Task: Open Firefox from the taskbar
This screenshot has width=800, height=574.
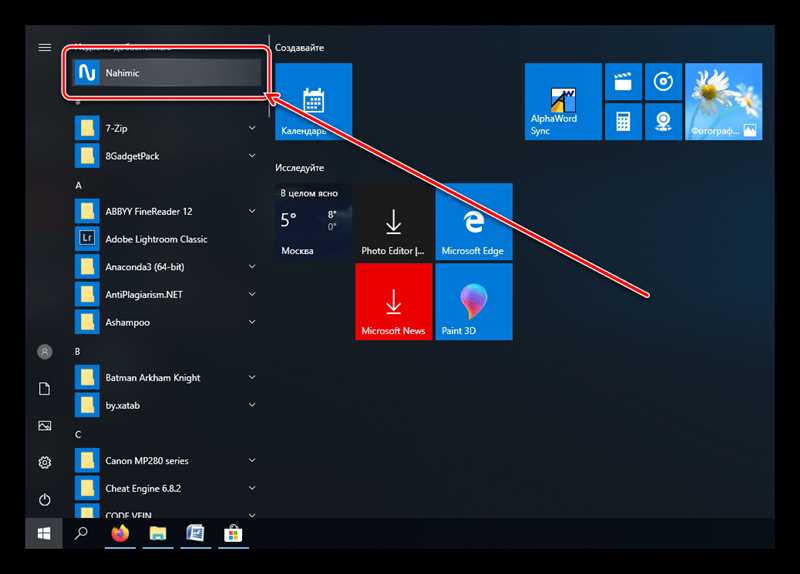Action: (x=120, y=534)
